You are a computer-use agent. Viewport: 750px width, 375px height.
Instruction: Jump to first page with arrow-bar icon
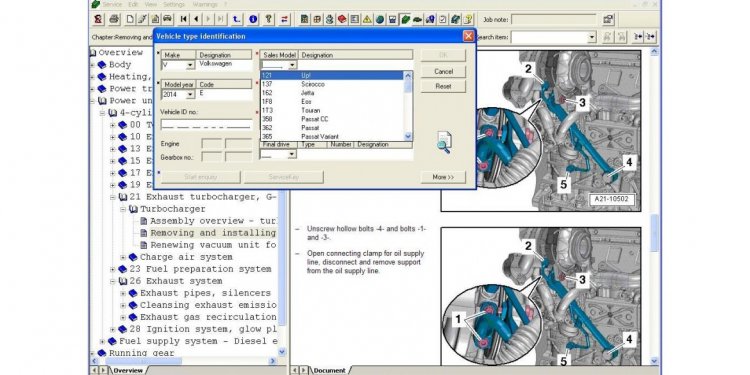184,19
